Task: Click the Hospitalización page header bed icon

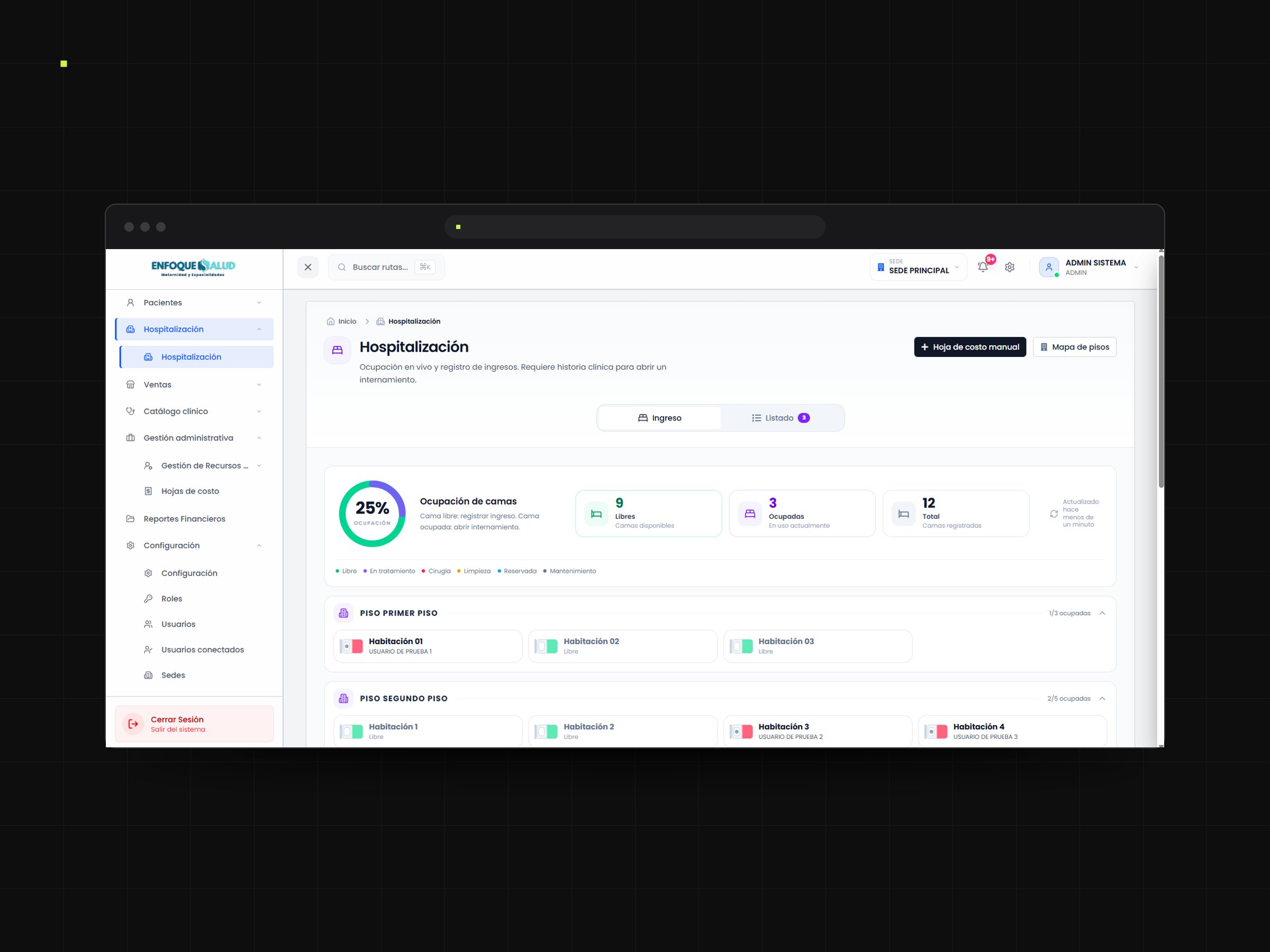Action: (337, 350)
